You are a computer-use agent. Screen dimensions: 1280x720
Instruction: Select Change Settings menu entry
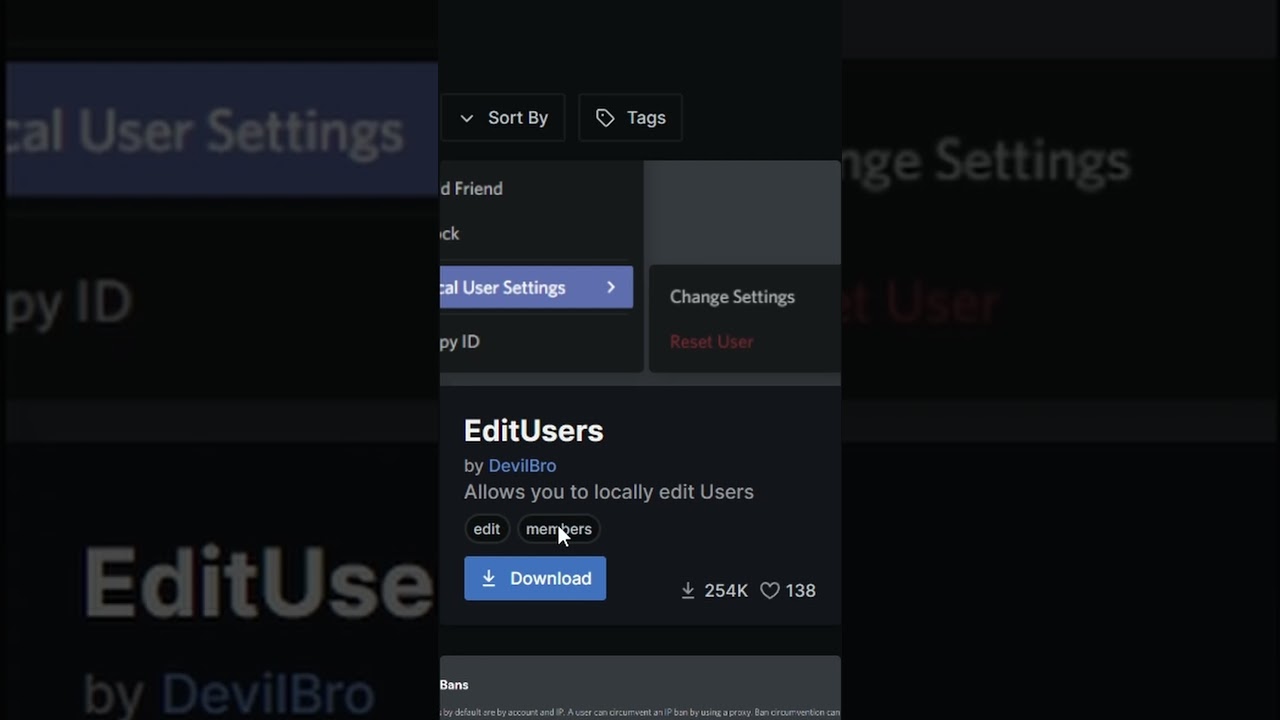click(x=732, y=297)
